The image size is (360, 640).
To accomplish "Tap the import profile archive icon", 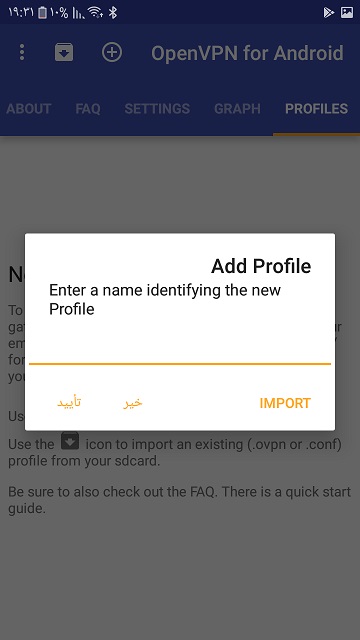I will point(64,52).
